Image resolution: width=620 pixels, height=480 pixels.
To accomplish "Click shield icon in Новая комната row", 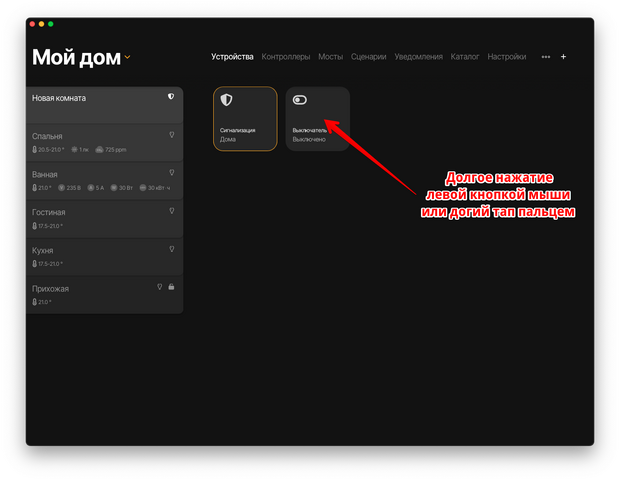I will point(171,97).
